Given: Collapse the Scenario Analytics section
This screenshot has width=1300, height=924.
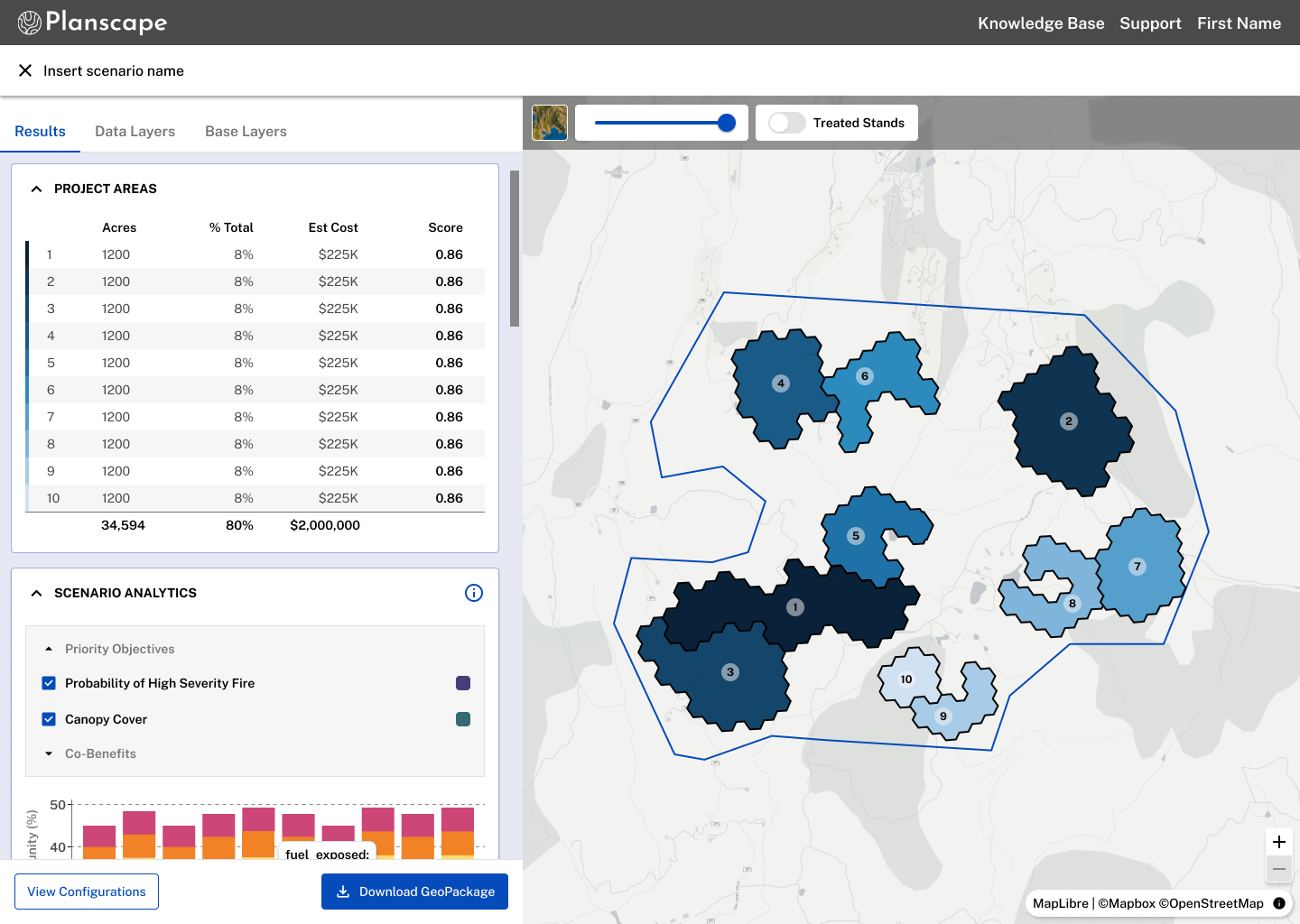Looking at the screenshot, I should [x=36, y=593].
